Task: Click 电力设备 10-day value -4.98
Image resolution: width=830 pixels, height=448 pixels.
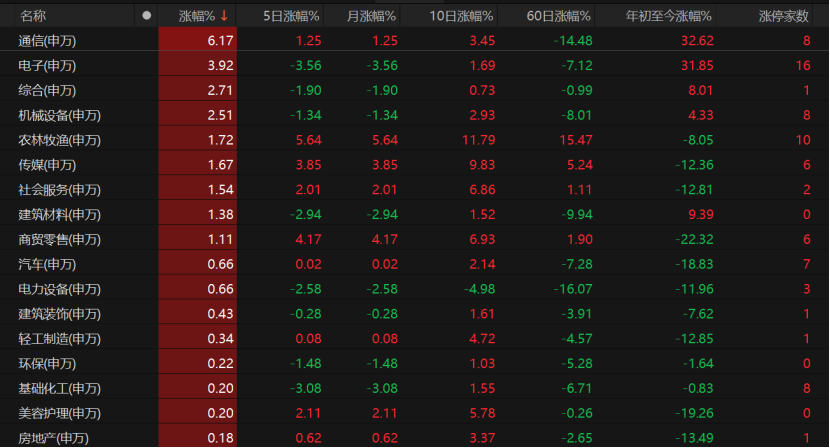Action: coord(479,289)
